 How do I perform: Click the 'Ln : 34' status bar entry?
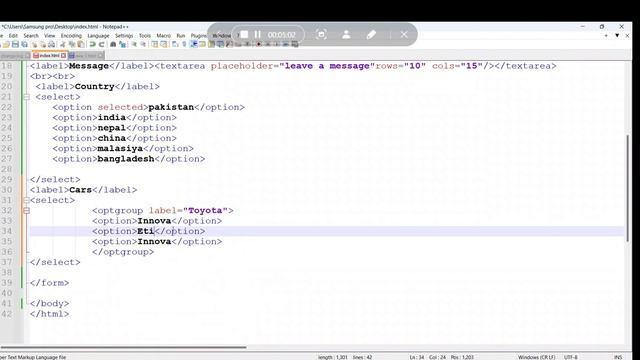pyautogui.click(x=417, y=357)
